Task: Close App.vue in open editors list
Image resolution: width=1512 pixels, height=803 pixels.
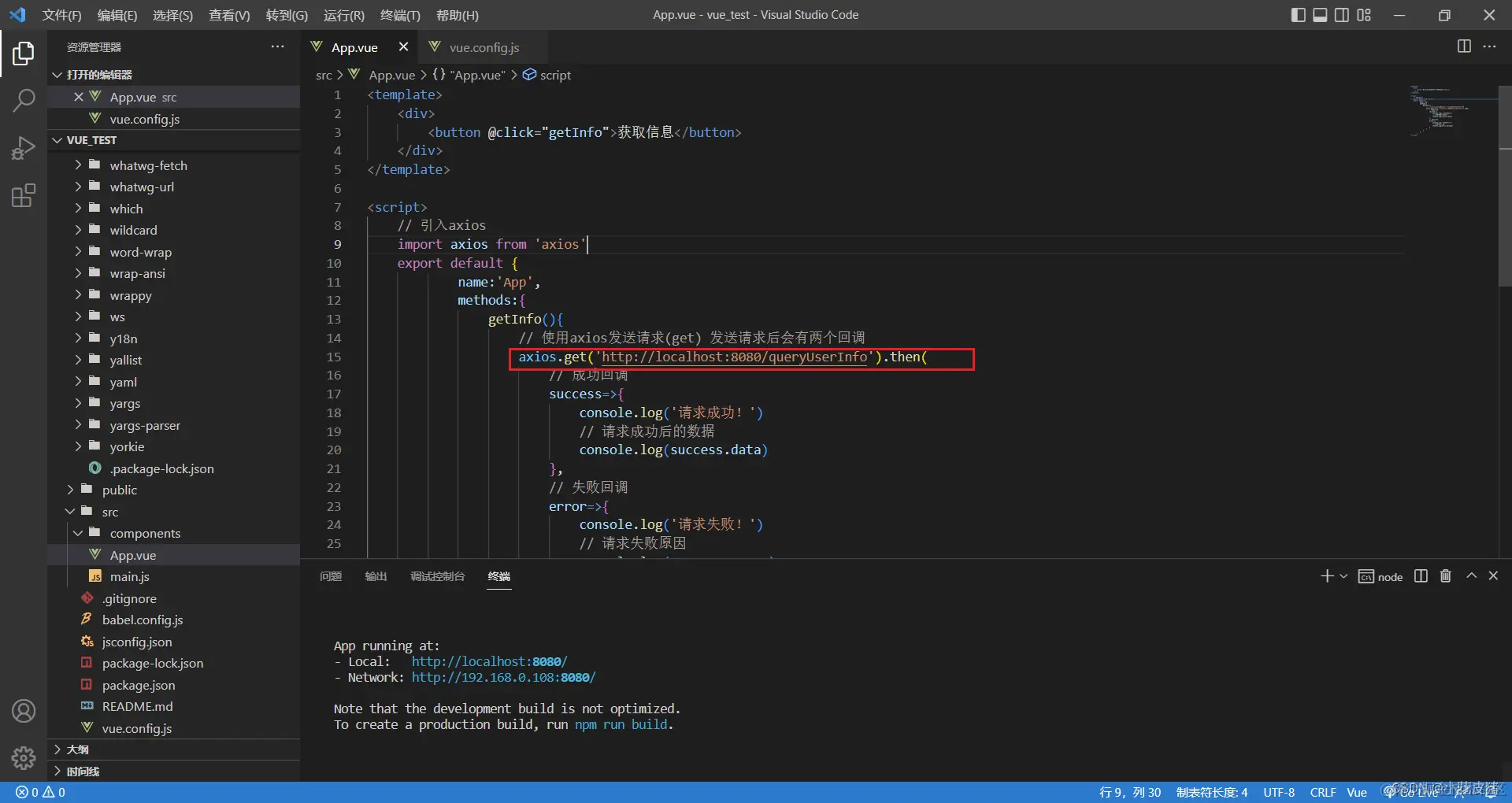Action: (x=78, y=97)
